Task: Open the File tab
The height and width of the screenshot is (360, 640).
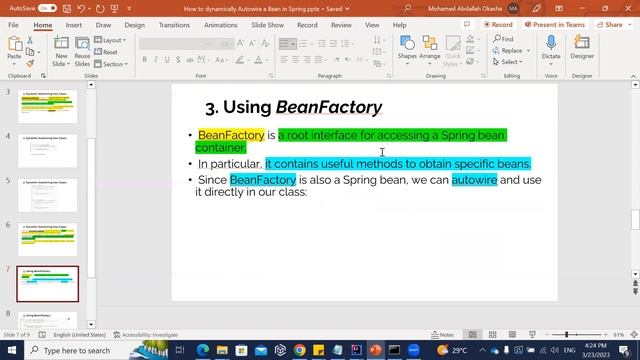Action: pyautogui.click(x=13, y=25)
